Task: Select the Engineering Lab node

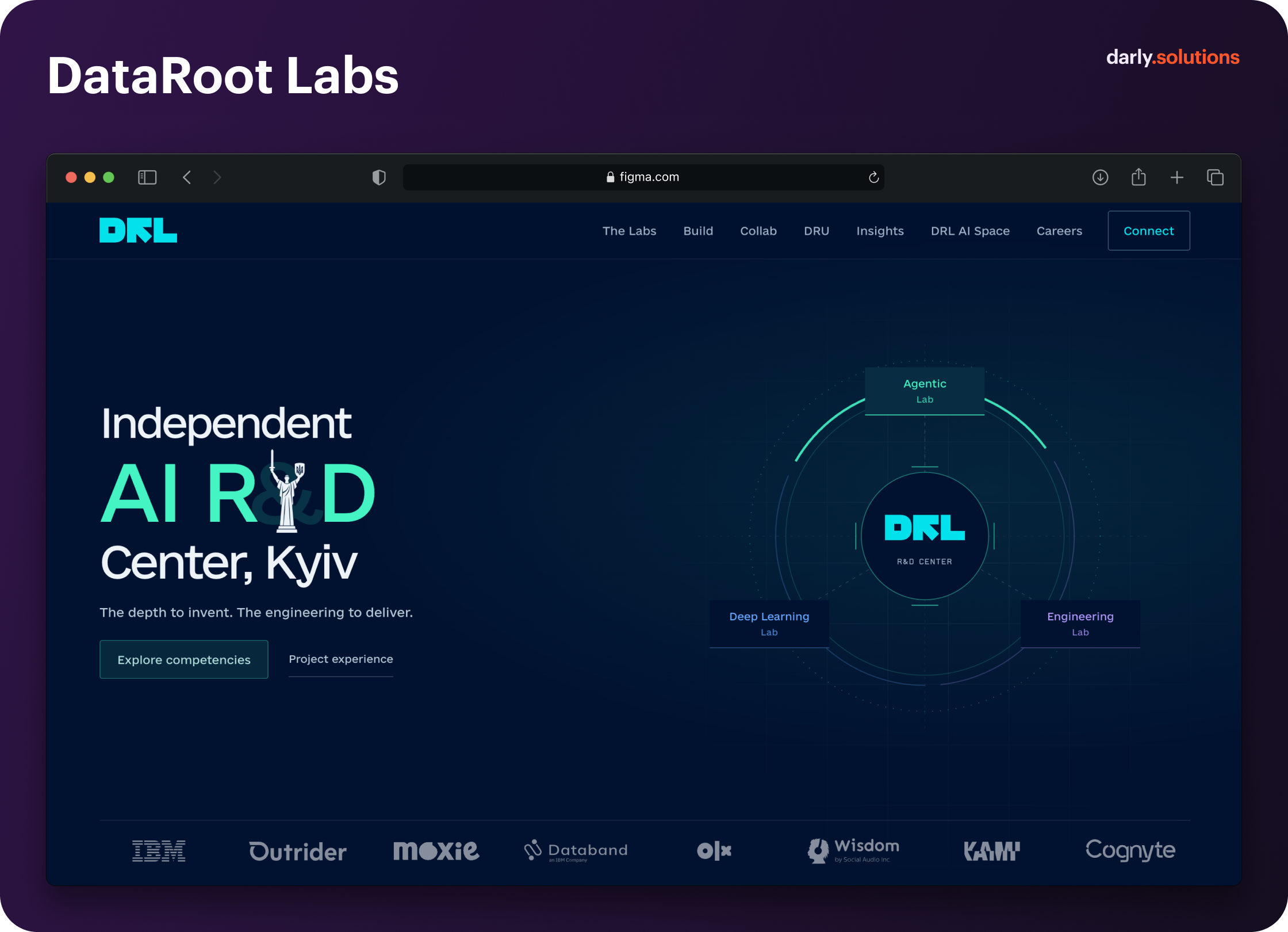Action: (1080, 624)
